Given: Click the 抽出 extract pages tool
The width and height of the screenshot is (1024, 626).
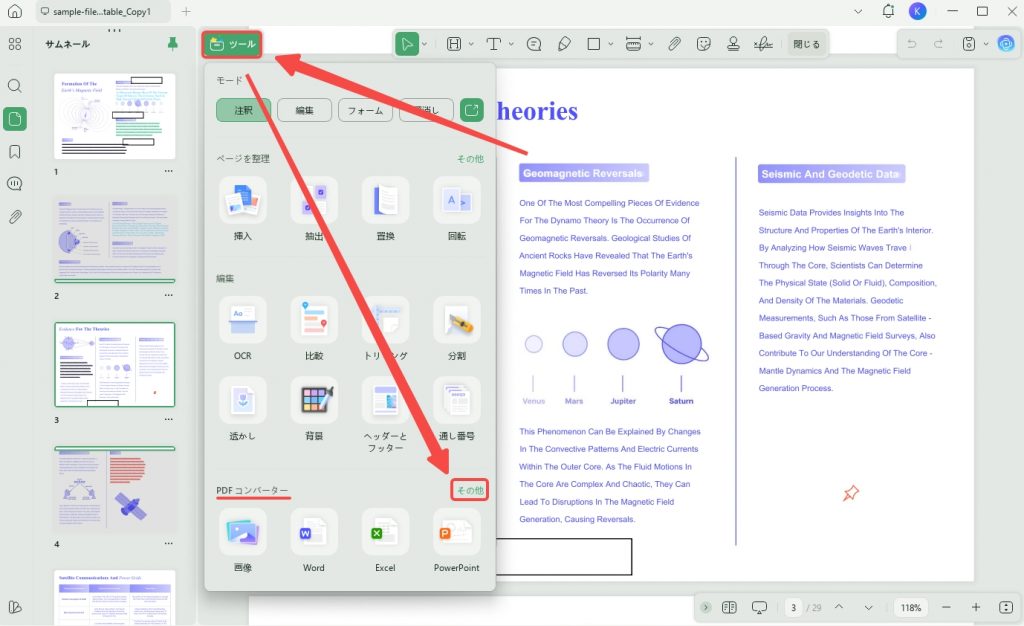Looking at the screenshot, I should tap(314, 210).
